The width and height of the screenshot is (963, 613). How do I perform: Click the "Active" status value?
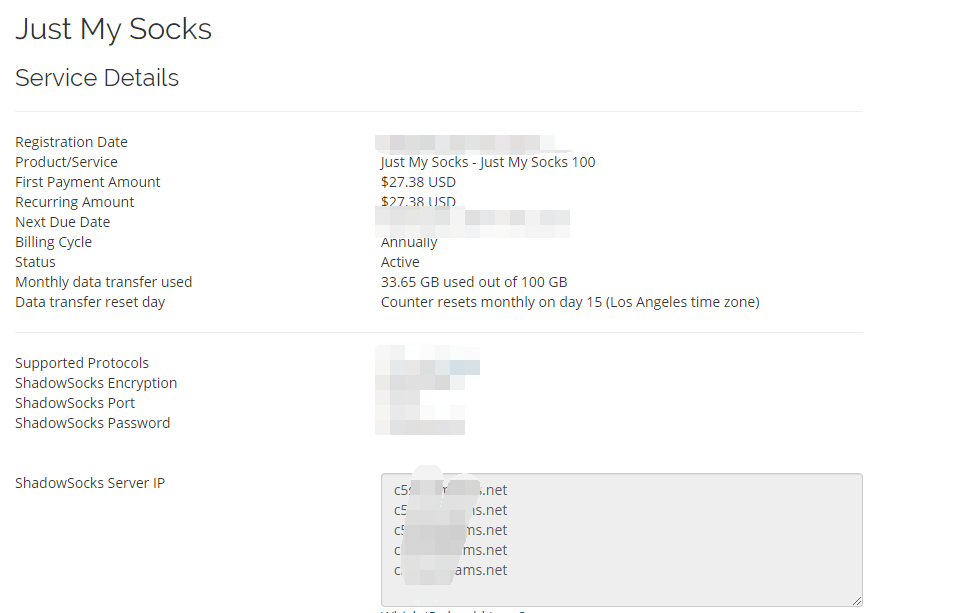pos(400,262)
